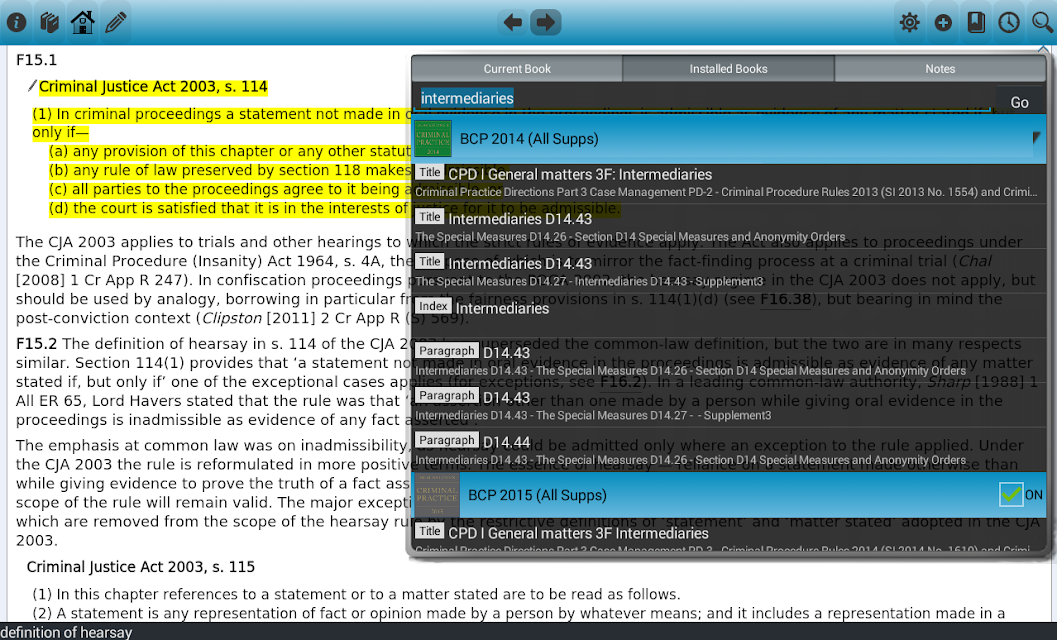The height and width of the screenshot is (640, 1057).
Task: Navigate back with the left arrow
Action: coord(512,22)
